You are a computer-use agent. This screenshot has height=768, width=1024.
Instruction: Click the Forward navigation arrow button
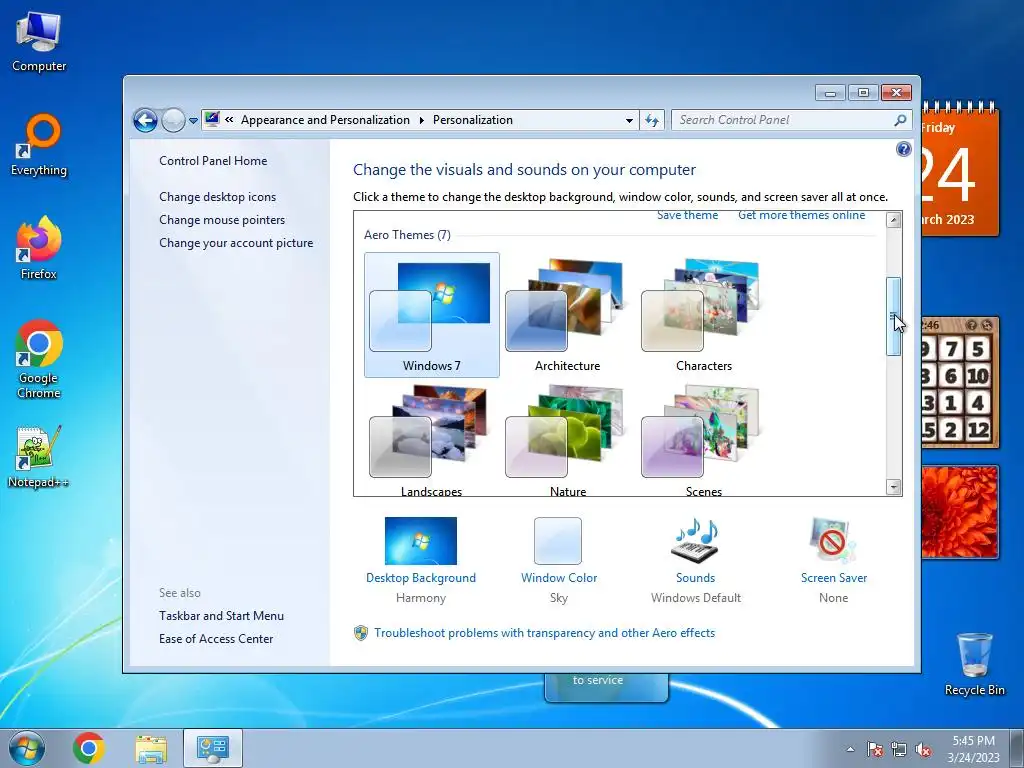click(173, 120)
